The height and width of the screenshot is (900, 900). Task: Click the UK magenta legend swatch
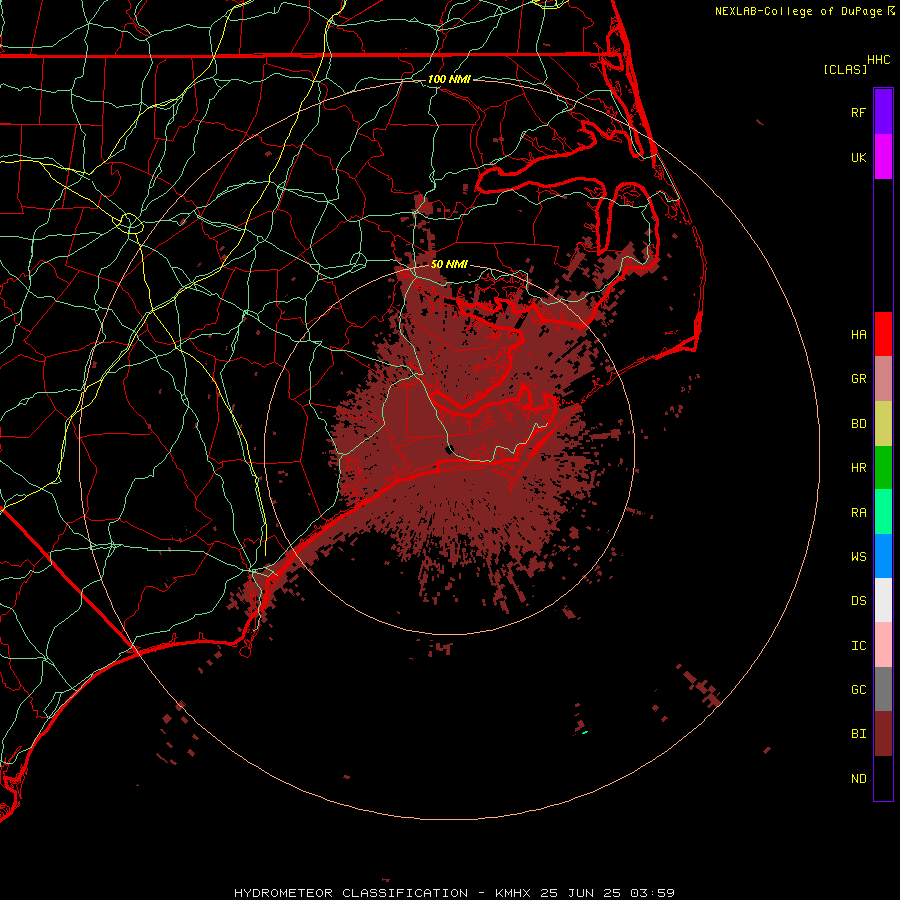click(883, 157)
